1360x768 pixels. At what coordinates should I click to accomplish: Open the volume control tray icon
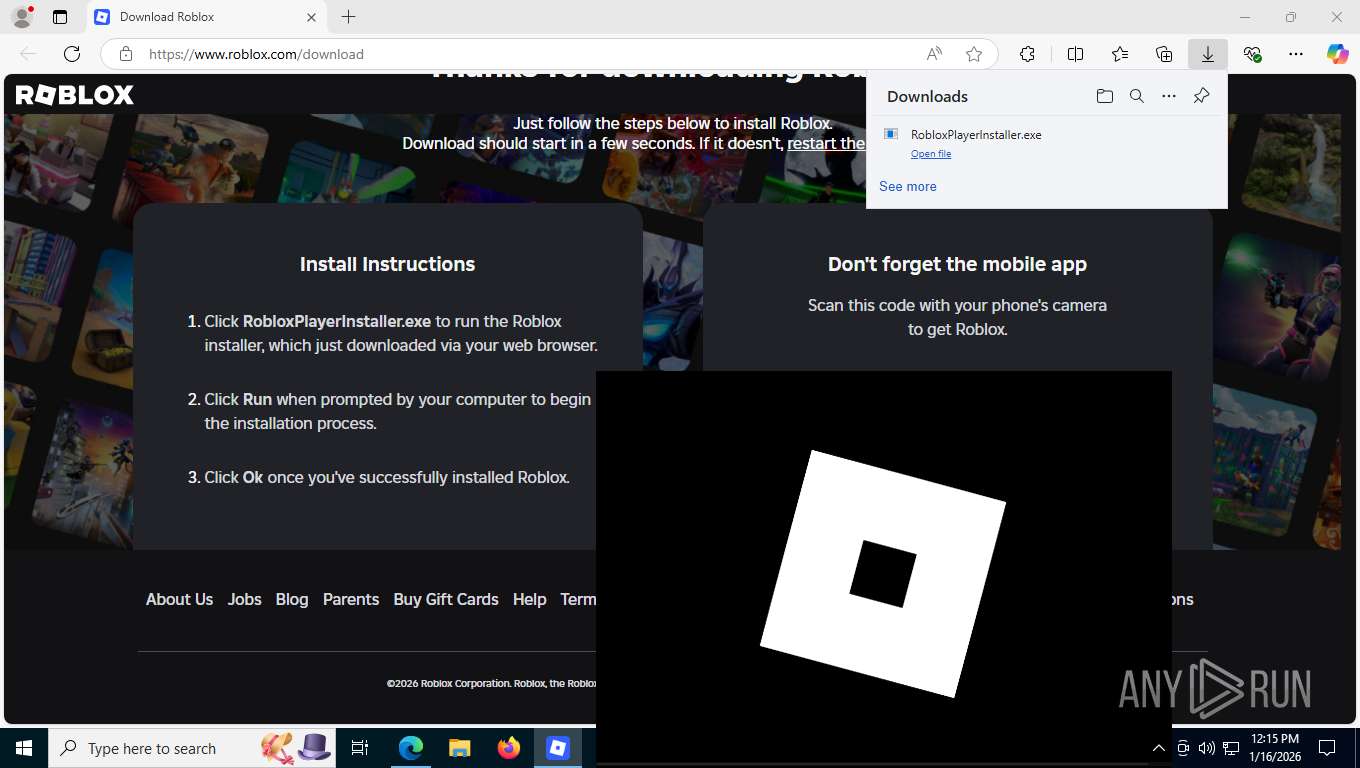coord(1207,748)
